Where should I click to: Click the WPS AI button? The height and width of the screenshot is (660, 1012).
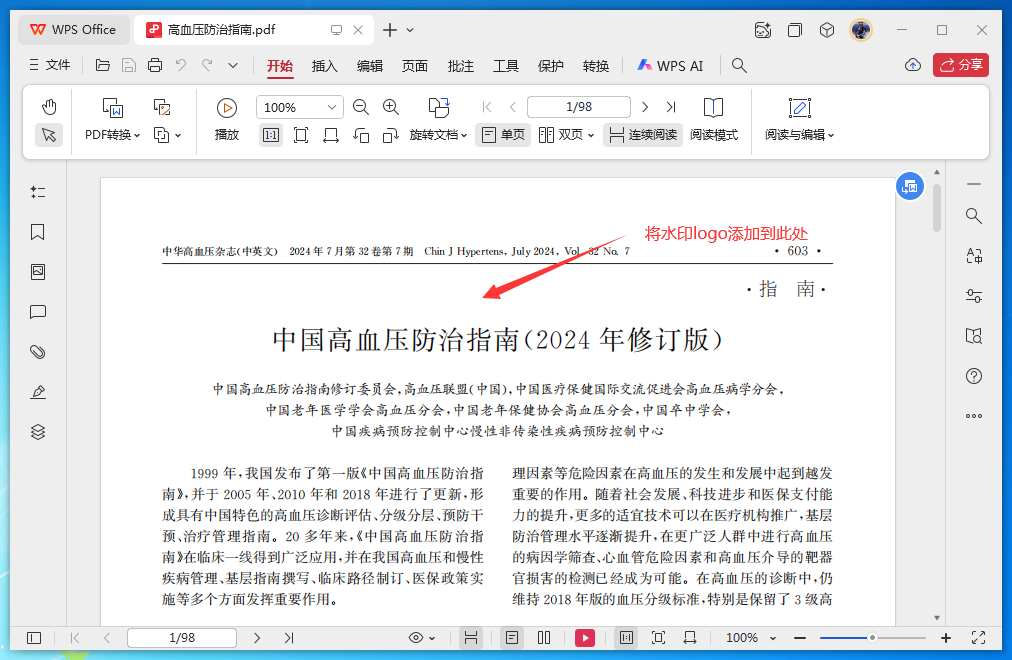click(669, 66)
